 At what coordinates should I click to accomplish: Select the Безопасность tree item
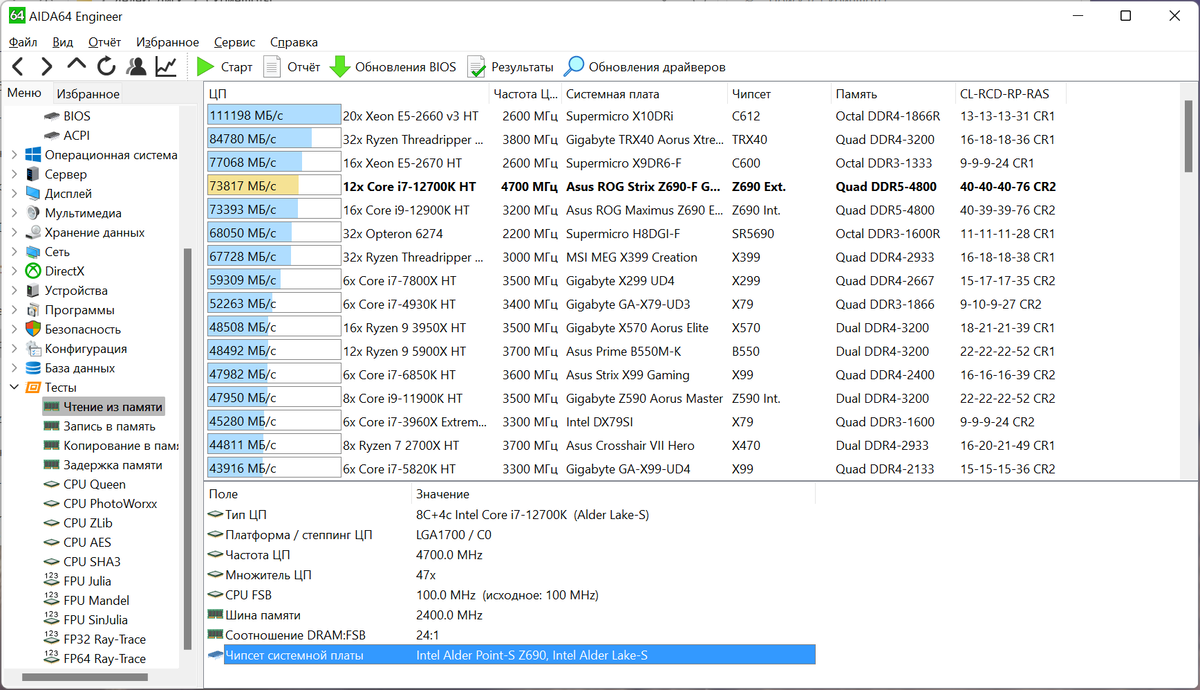[82, 329]
